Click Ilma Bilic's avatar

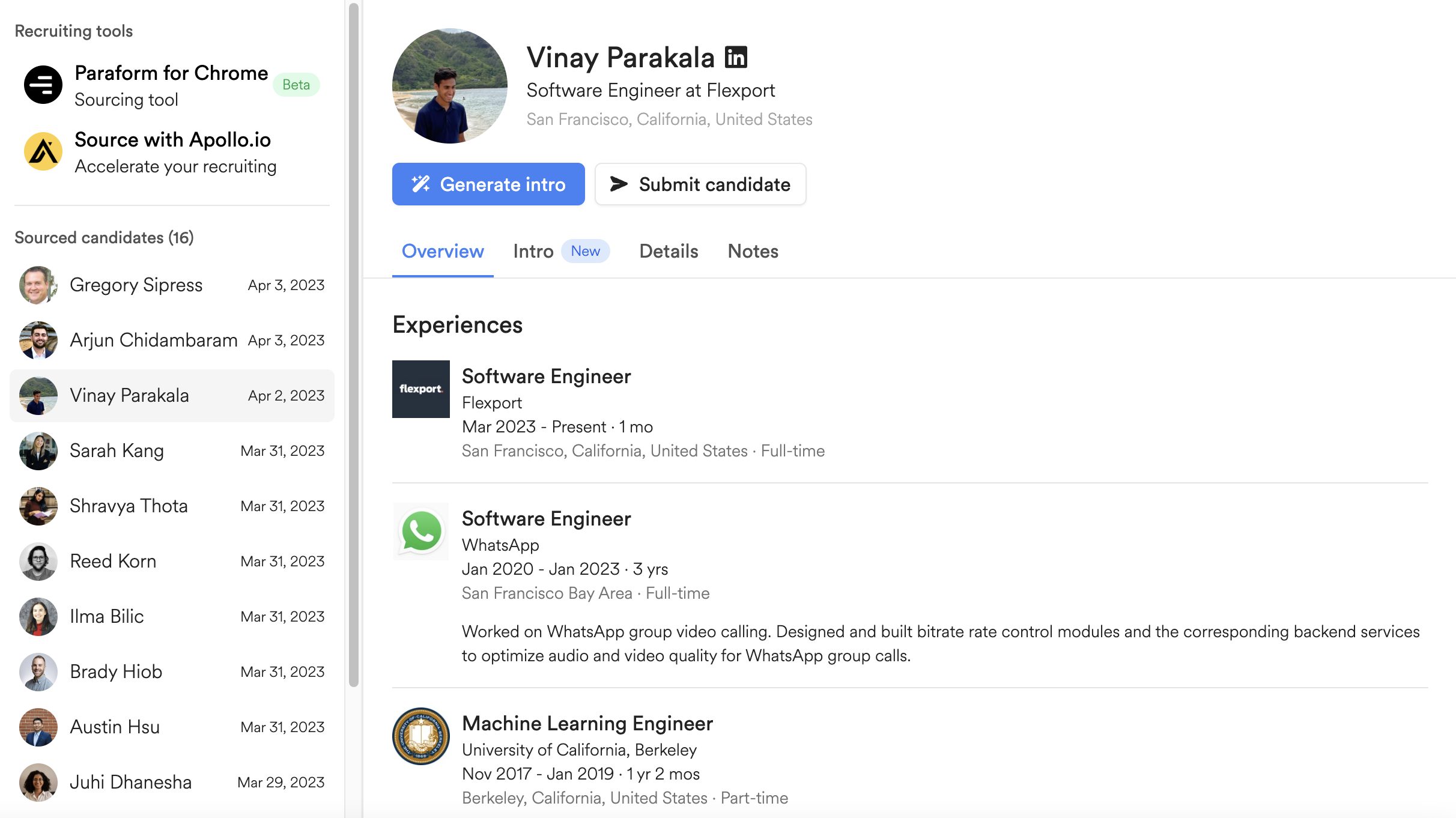tap(38, 617)
